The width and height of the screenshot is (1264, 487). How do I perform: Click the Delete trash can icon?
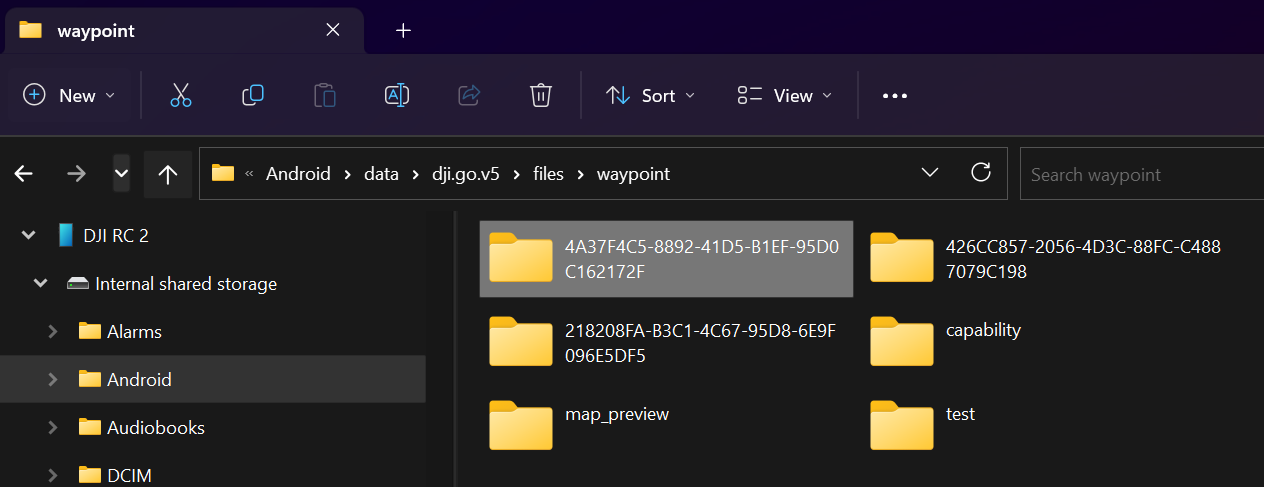(541, 96)
